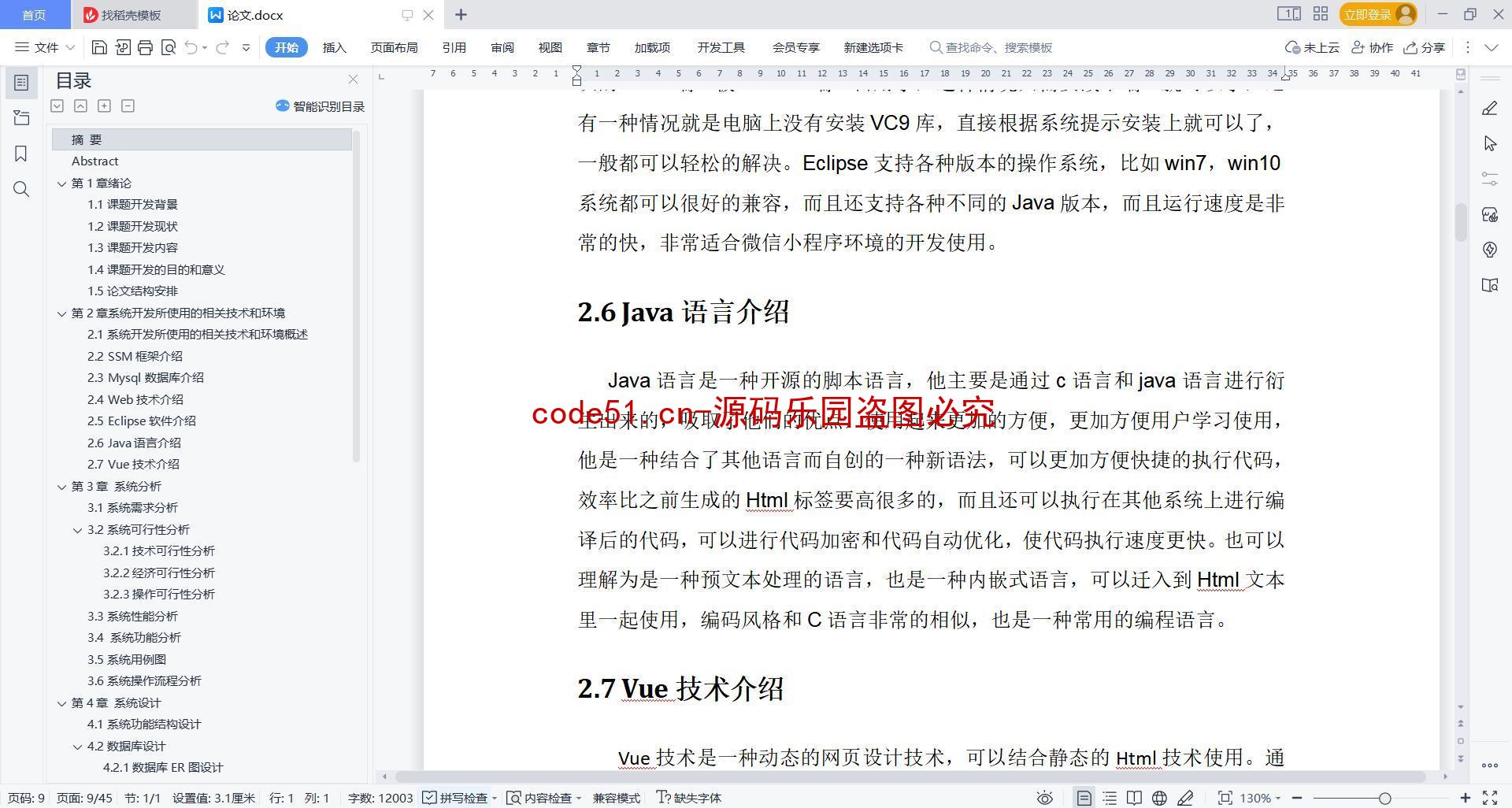Toggle eye protection mode in status bar
The width and height of the screenshot is (1512, 808).
[x=1044, y=798]
